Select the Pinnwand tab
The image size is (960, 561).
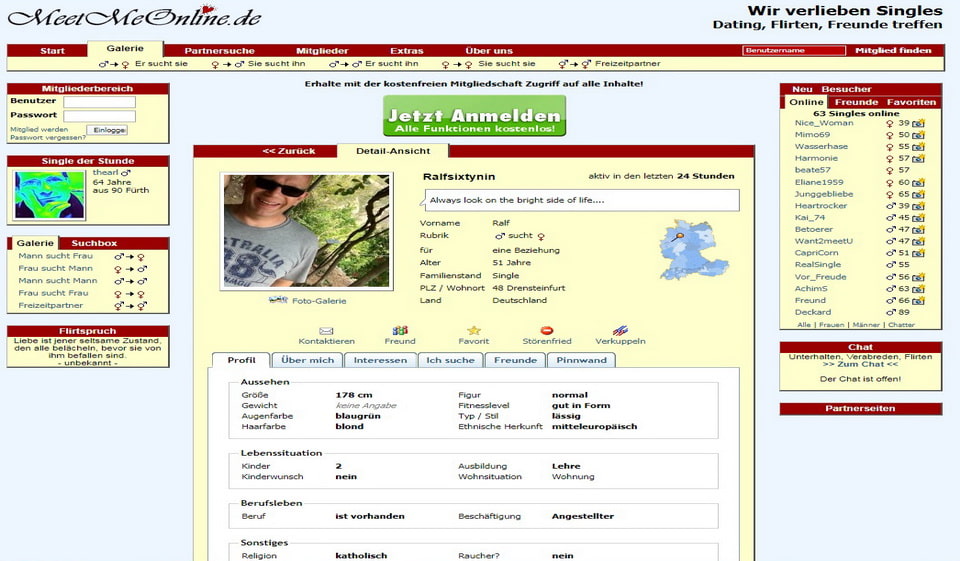click(581, 360)
